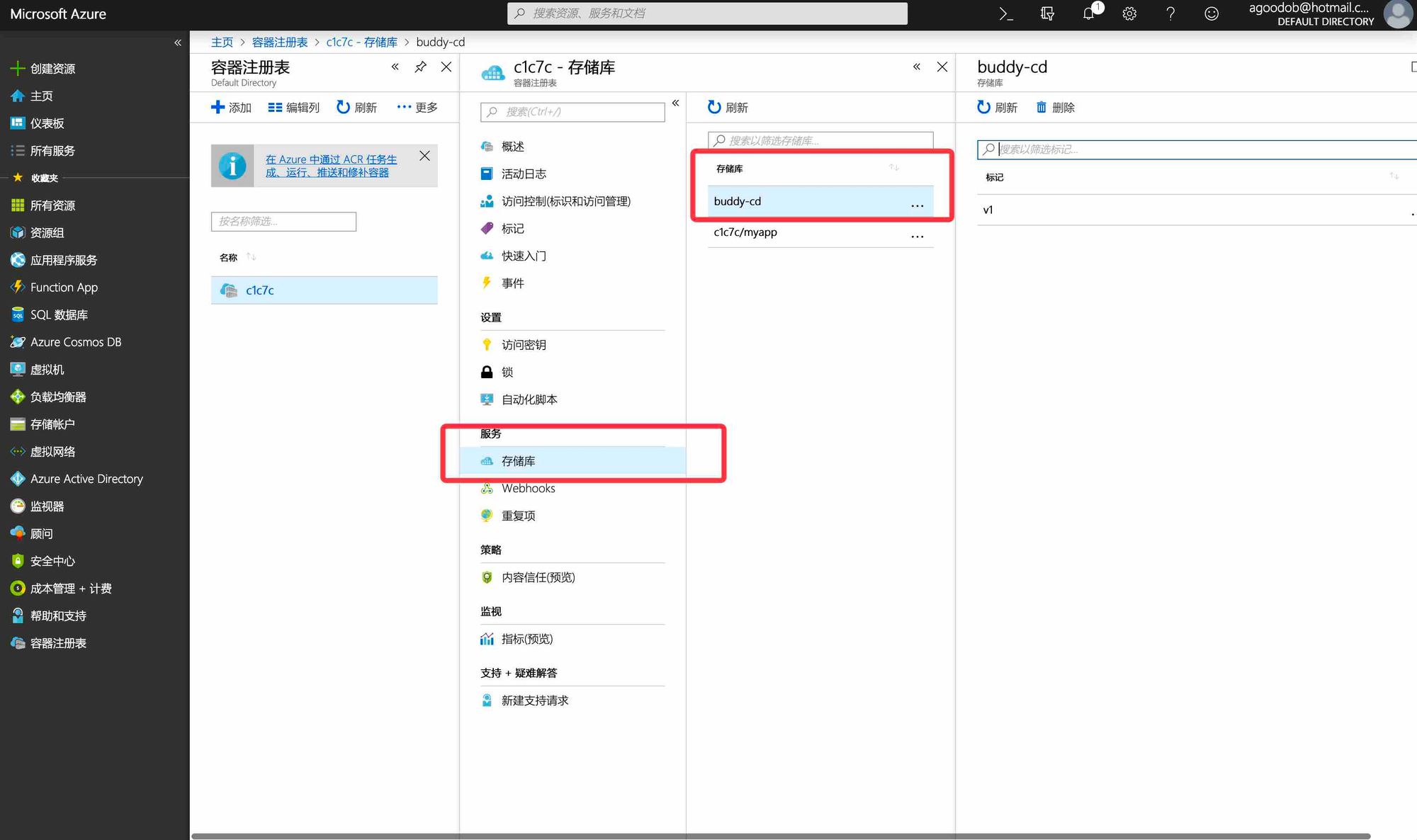This screenshot has width=1417, height=840.
Task: Click the horizontal scrollbar at bottom
Action: coord(779,836)
